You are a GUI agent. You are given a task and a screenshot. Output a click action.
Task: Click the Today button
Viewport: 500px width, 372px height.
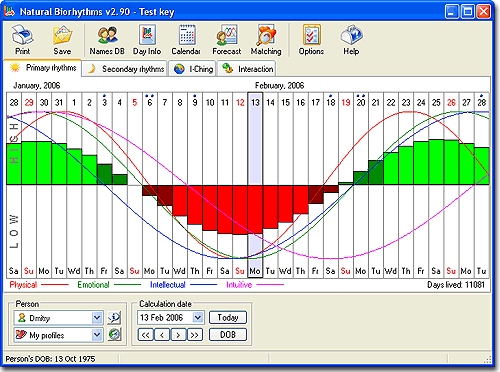[x=228, y=317]
